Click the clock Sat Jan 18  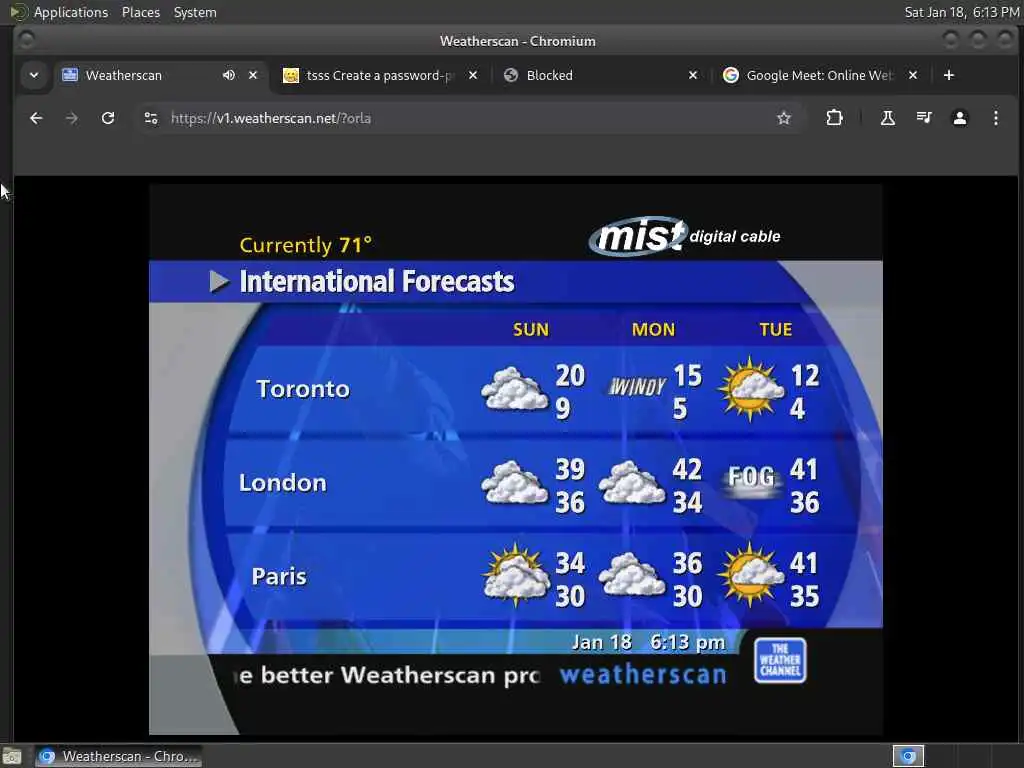pyautogui.click(x=961, y=12)
